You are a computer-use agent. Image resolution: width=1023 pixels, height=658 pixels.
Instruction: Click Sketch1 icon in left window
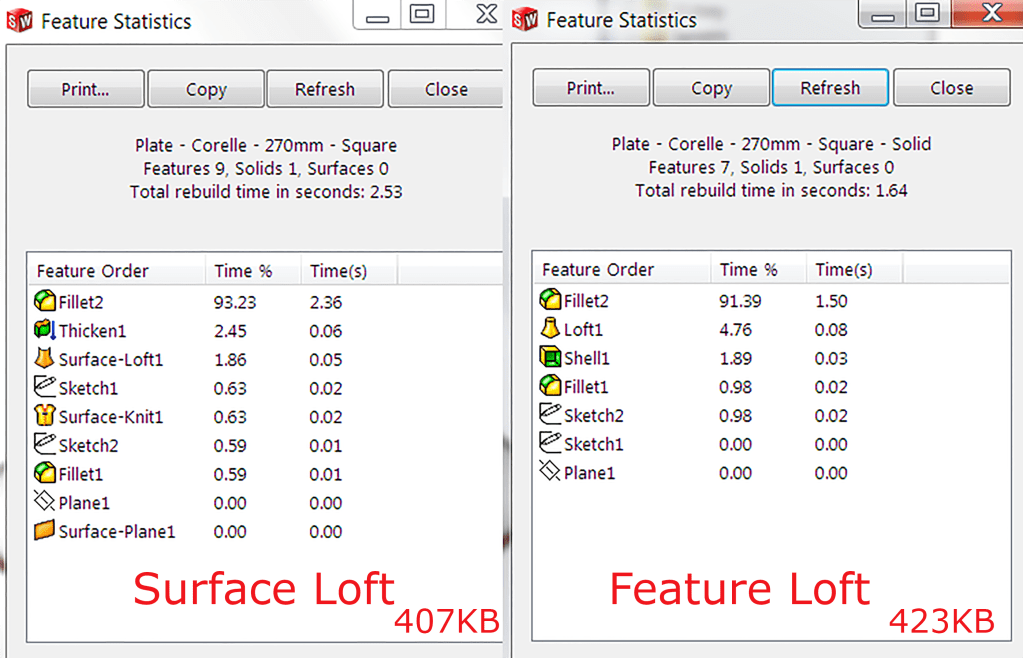(44, 388)
